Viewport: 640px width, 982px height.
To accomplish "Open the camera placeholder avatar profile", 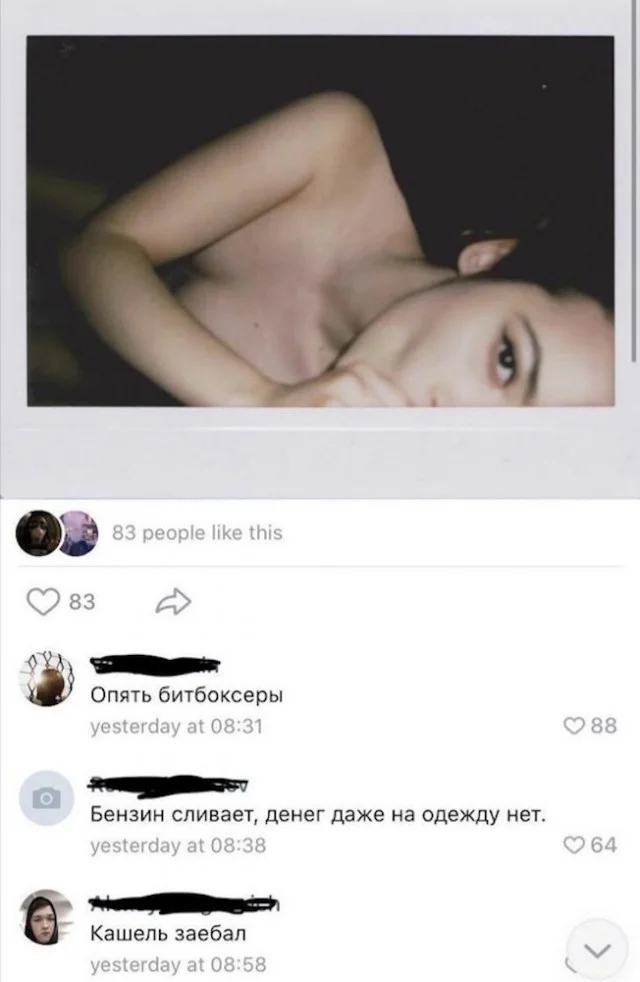I will pyautogui.click(x=46, y=798).
